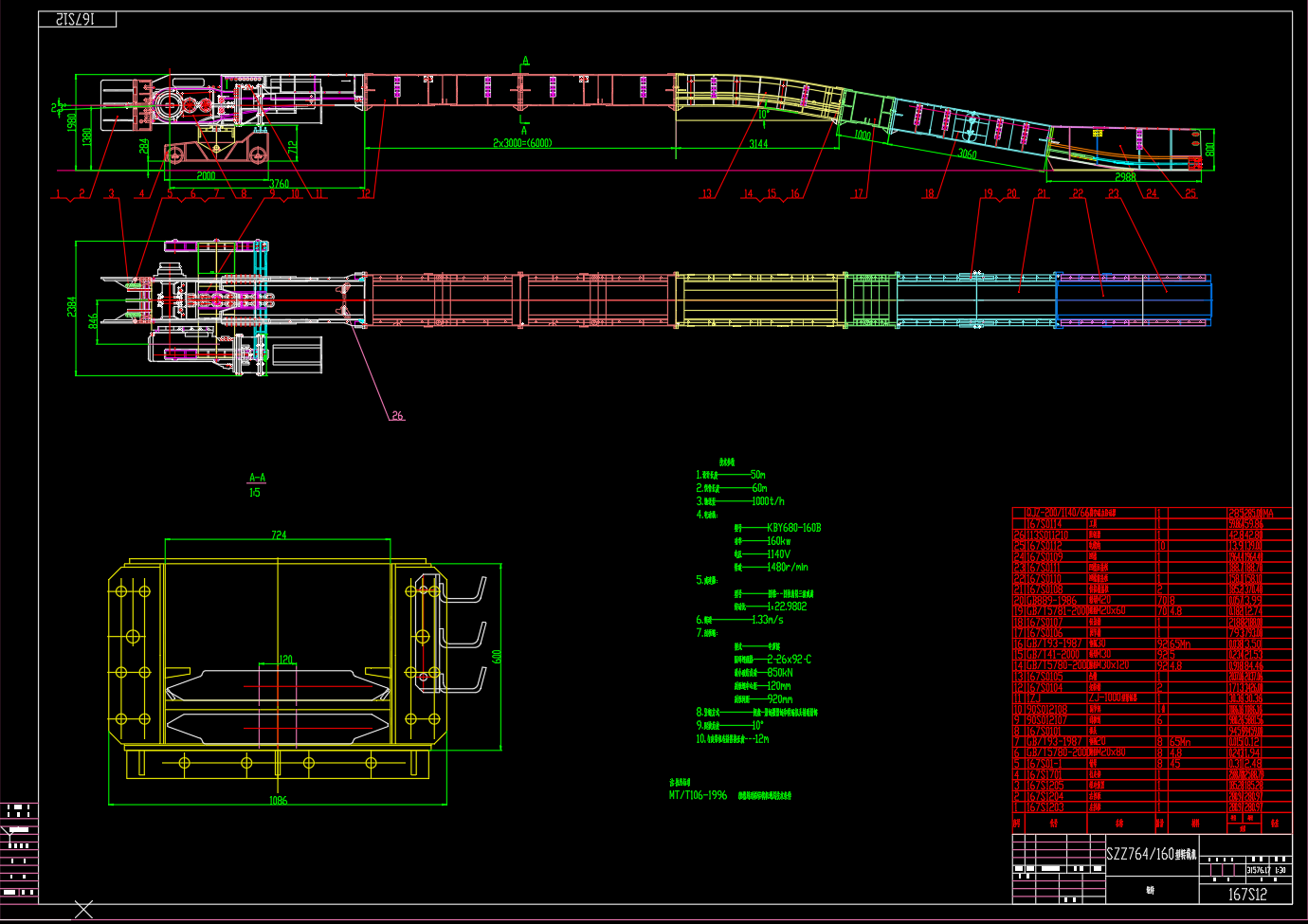The width and height of the screenshot is (1308, 924).
Task: Pick the 1086 base dimension in section view
Action: pyautogui.click(x=278, y=801)
